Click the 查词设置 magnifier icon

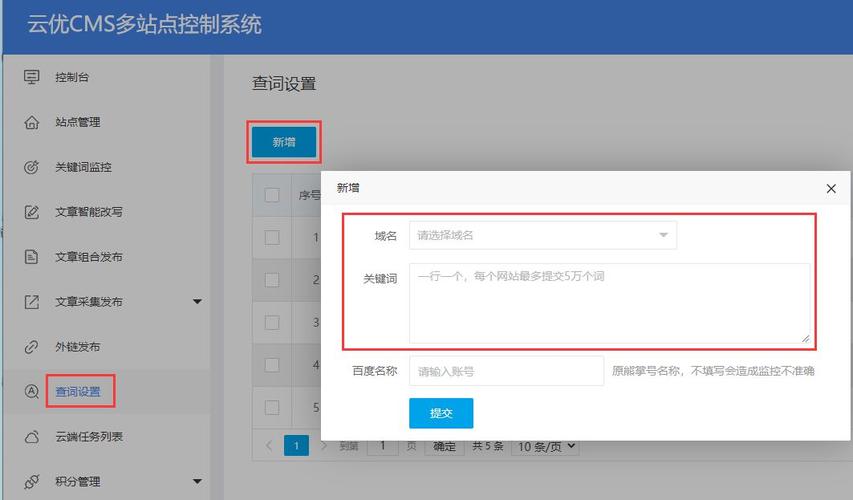(x=32, y=391)
